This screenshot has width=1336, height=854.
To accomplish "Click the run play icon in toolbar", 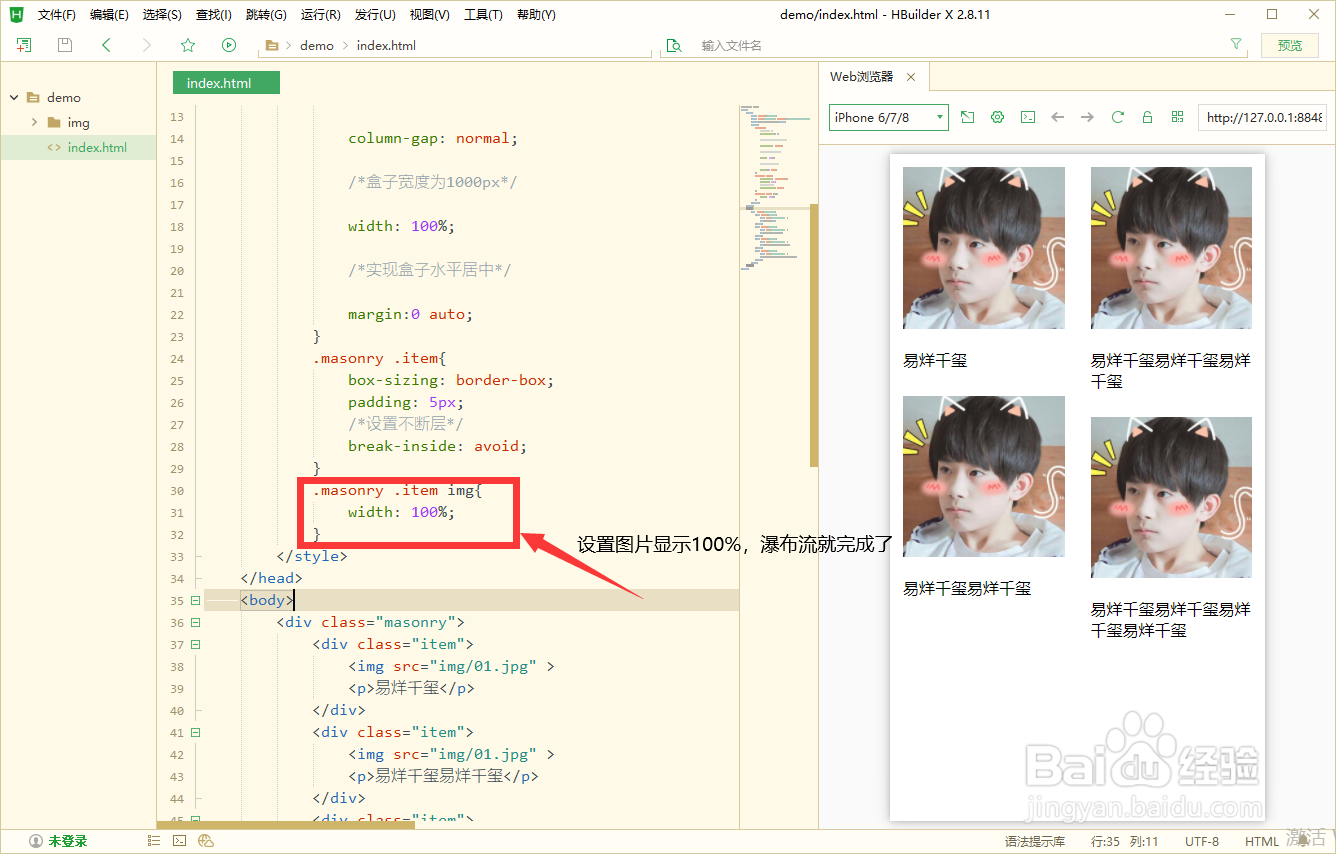I will tap(229, 45).
